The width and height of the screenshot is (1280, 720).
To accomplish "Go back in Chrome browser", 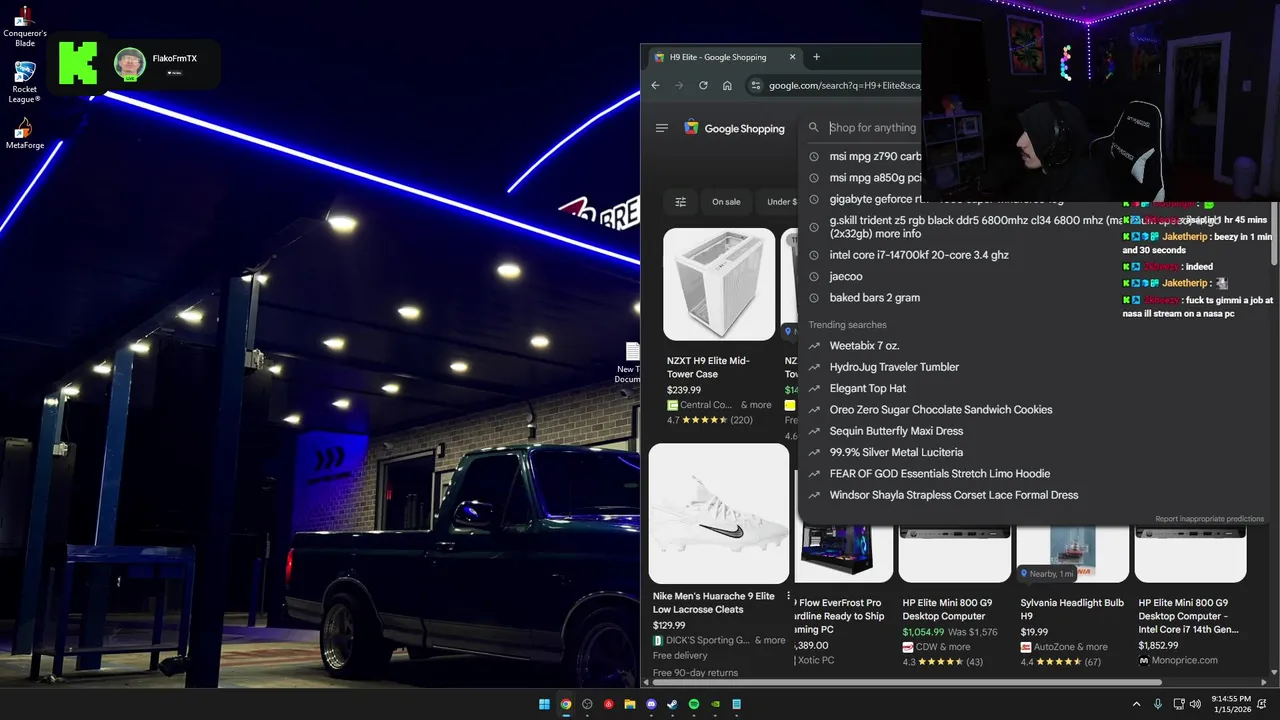I will pos(655,85).
